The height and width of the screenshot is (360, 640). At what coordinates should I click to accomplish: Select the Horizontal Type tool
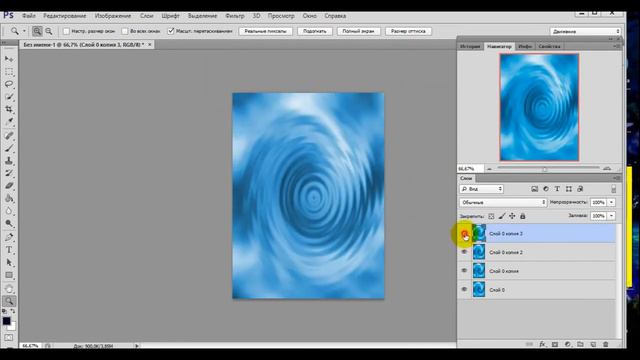point(9,250)
